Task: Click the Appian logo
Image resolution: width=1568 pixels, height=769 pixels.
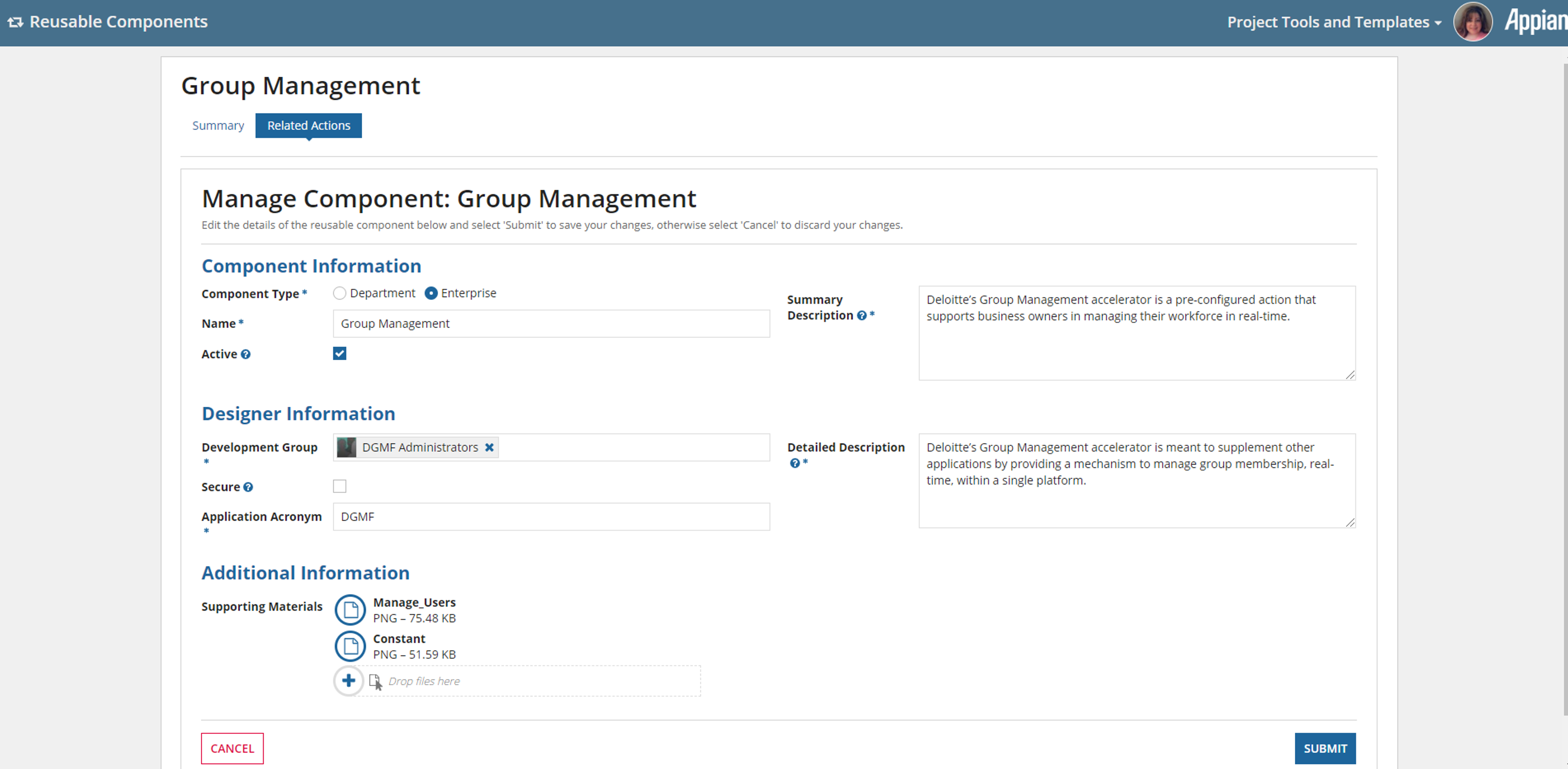Action: (x=1536, y=21)
